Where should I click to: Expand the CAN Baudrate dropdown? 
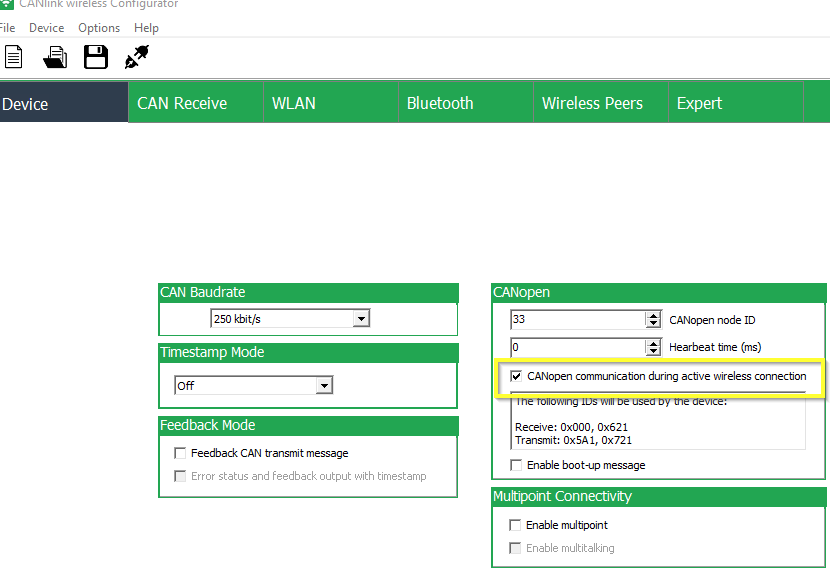362,319
